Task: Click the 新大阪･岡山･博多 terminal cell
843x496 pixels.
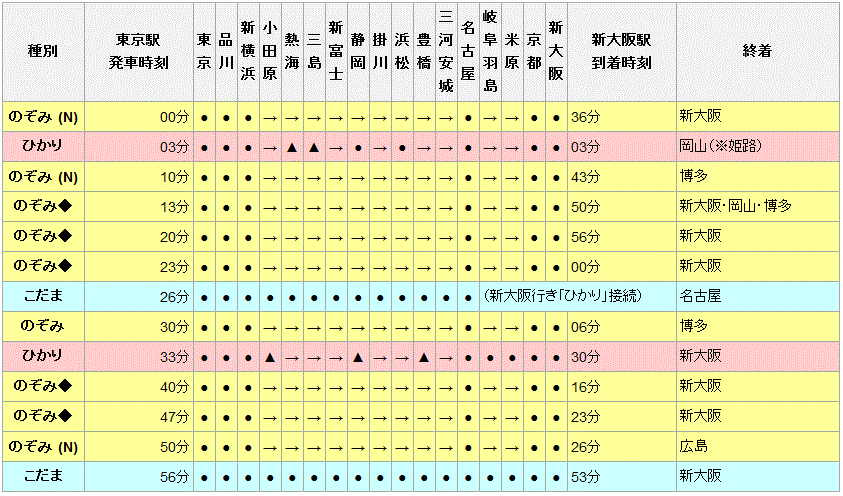Action: [x=757, y=207]
